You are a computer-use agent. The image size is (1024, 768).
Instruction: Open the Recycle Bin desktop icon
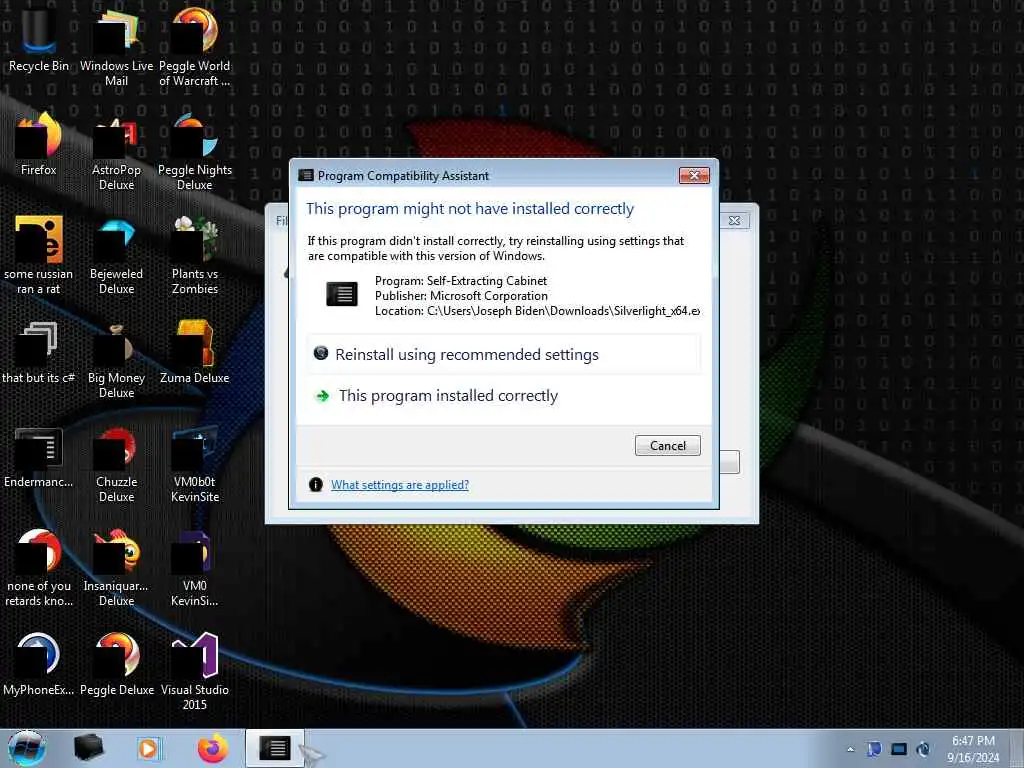point(39,39)
